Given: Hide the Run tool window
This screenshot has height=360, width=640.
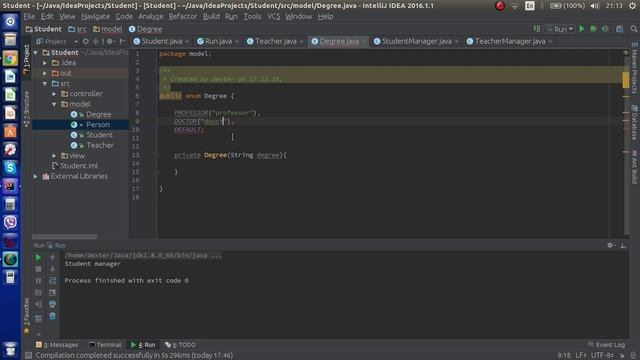Looking at the screenshot, I should [x=623, y=245].
